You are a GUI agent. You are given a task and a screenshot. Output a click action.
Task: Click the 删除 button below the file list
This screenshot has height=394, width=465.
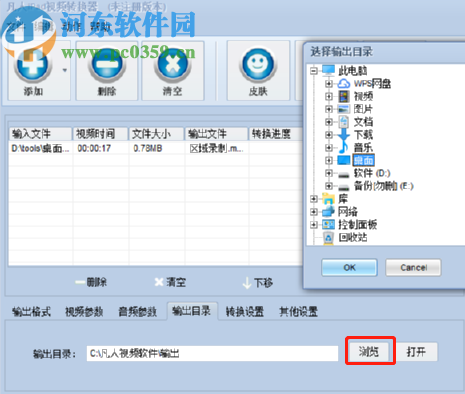click(x=91, y=282)
